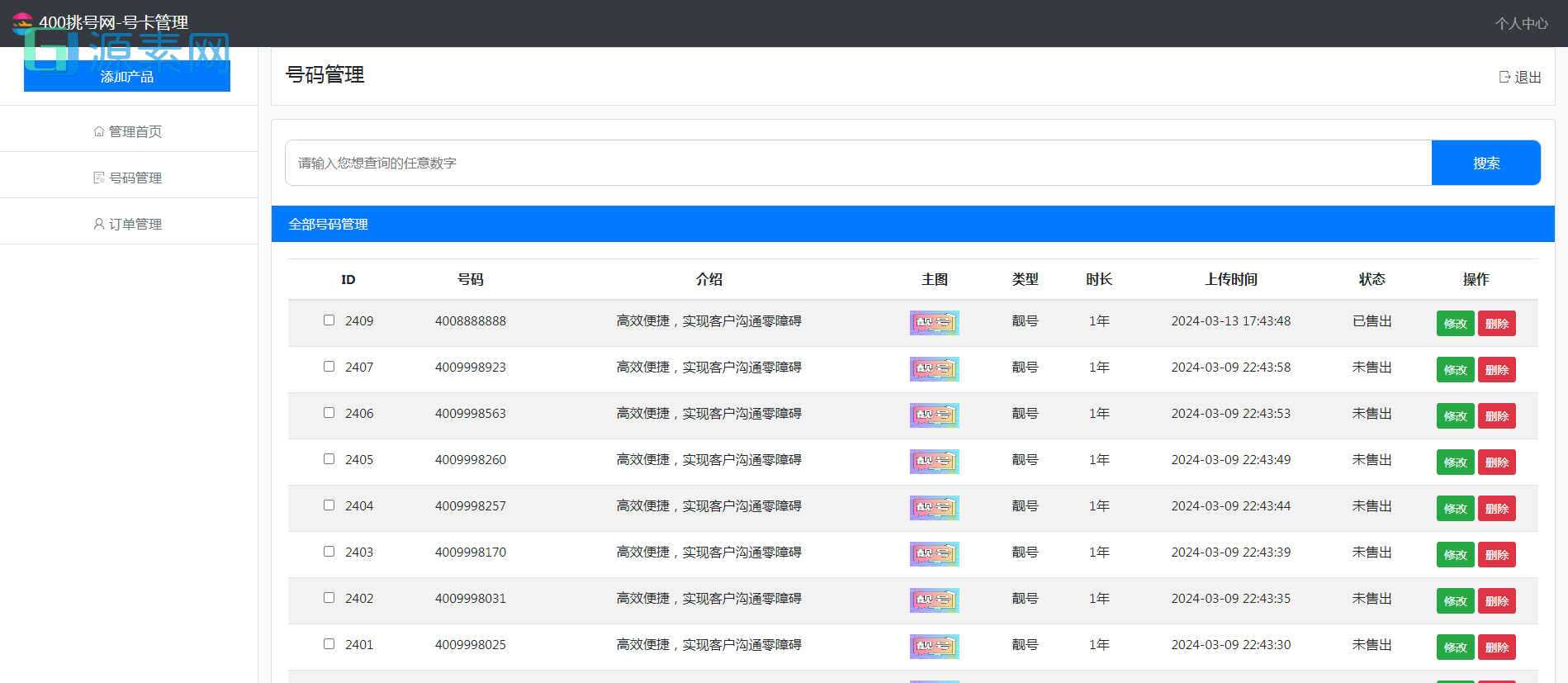Open 个人中心 in the top bar
This screenshot has height=683, width=1568.
1521,24
